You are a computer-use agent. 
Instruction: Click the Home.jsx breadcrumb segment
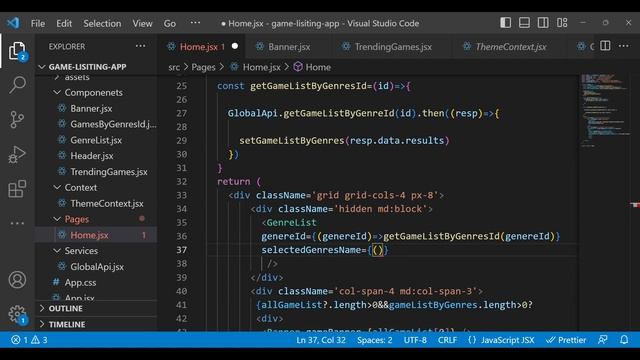click(256, 67)
